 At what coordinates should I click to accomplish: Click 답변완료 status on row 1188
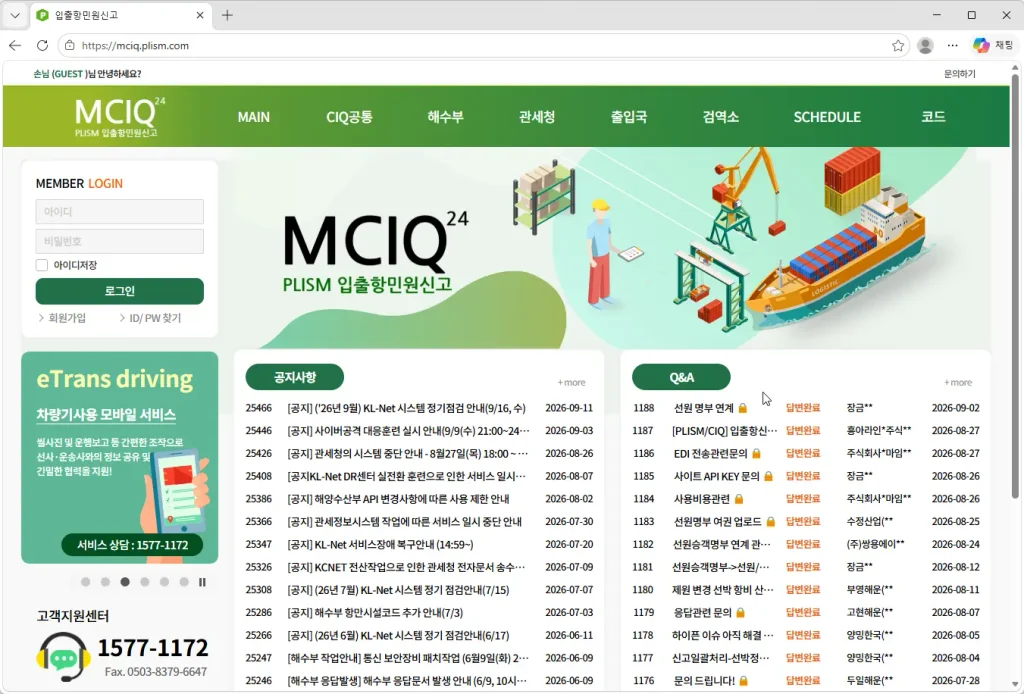point(803,408)
